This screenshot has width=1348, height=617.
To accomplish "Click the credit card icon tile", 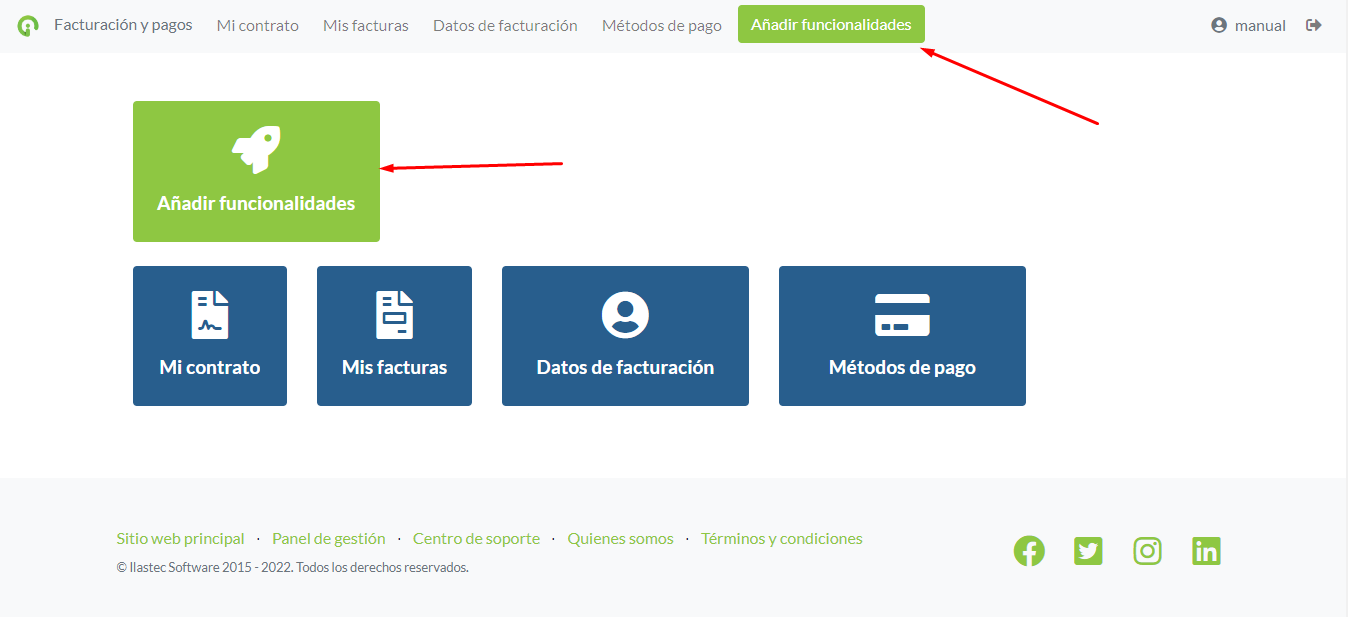I will pos(902,314).
